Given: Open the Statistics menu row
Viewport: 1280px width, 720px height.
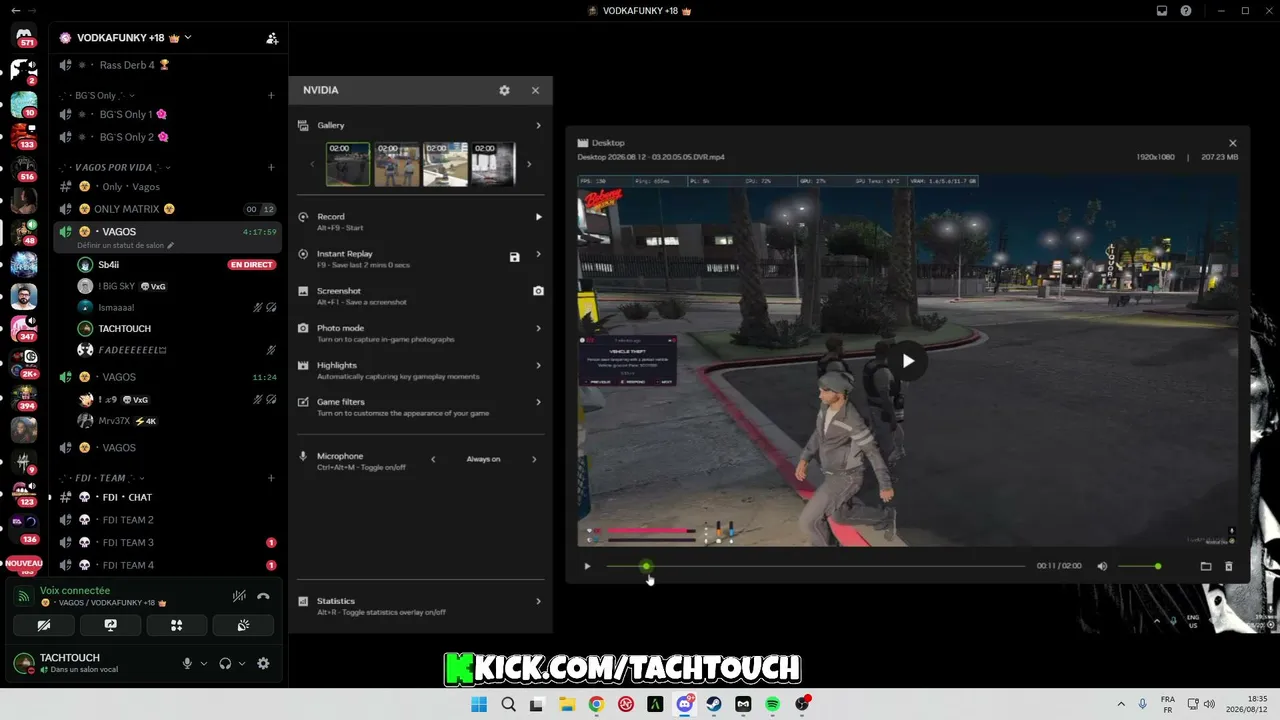Looking at the screenshot, I should click(x=421, y=605).
